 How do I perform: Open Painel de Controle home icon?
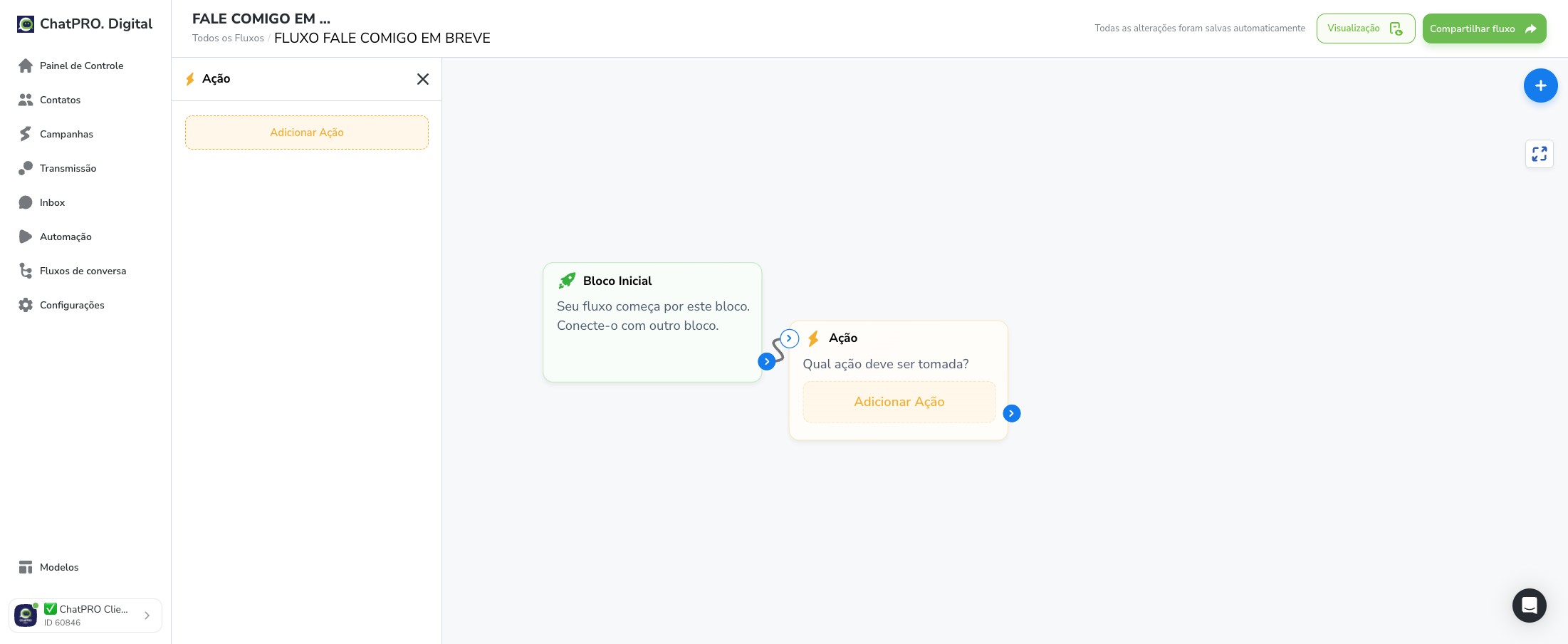coord(26,66)
